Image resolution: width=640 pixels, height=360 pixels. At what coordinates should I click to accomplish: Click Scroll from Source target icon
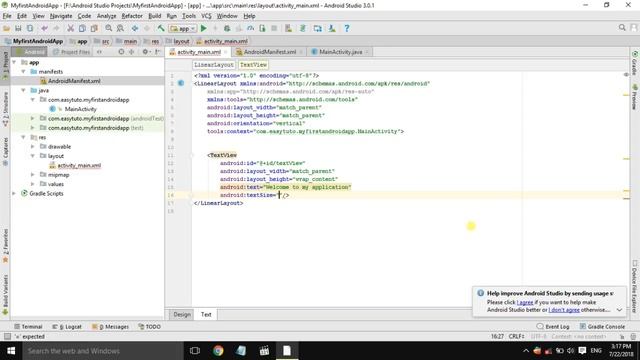[121, 52]
